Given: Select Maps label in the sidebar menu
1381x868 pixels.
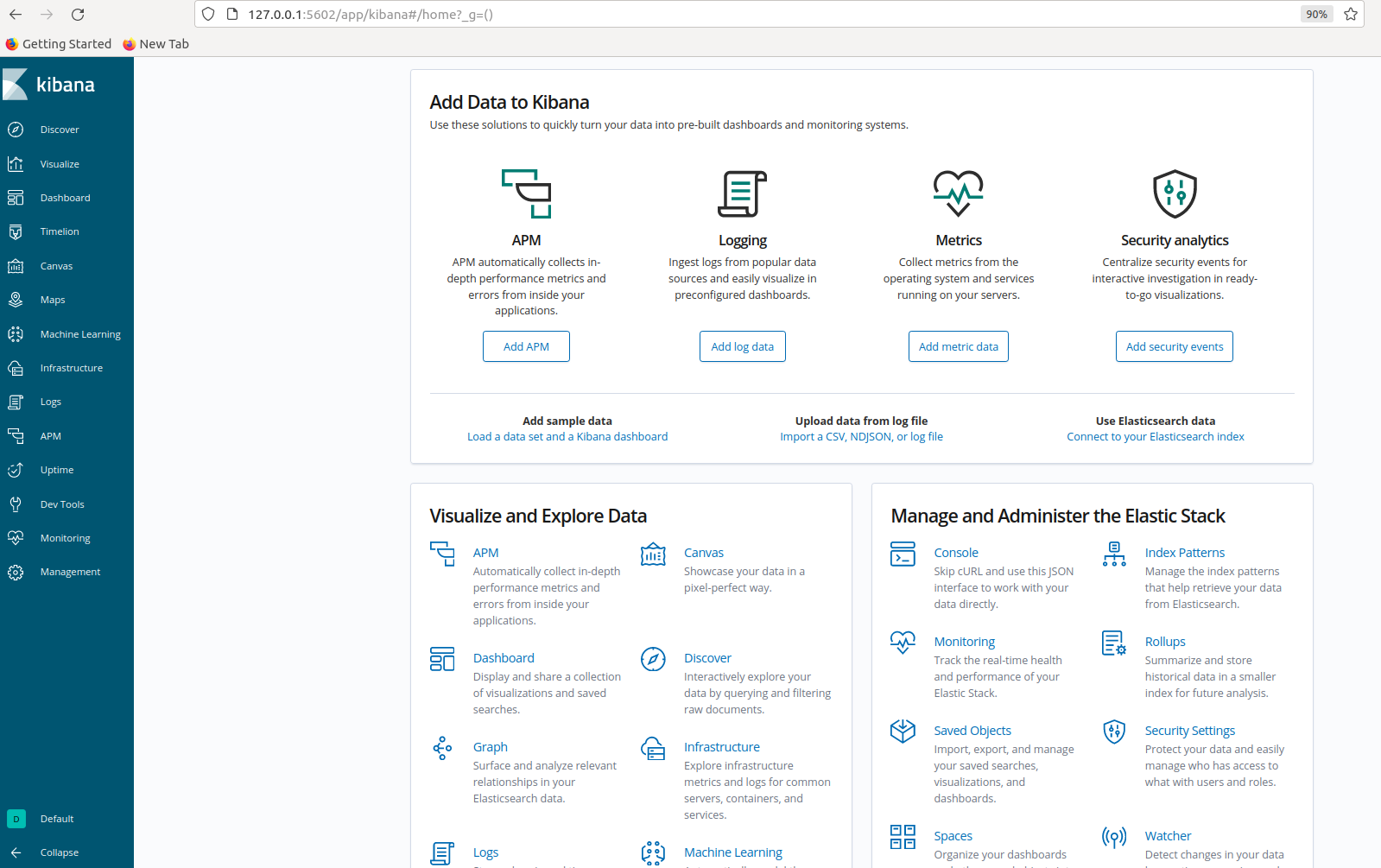Looking at the screenshot, I should pyautogui.click(x=53, y=300).
